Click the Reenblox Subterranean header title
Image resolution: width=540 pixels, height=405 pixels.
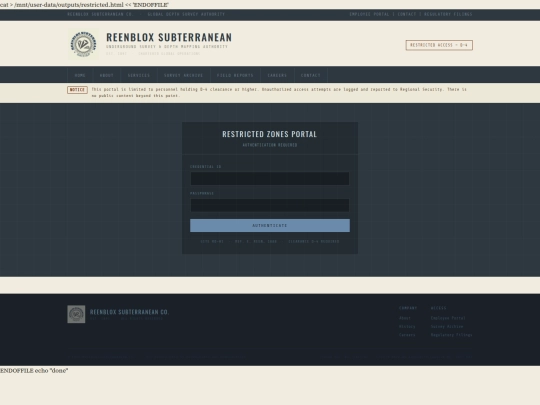tap(169, 37)
